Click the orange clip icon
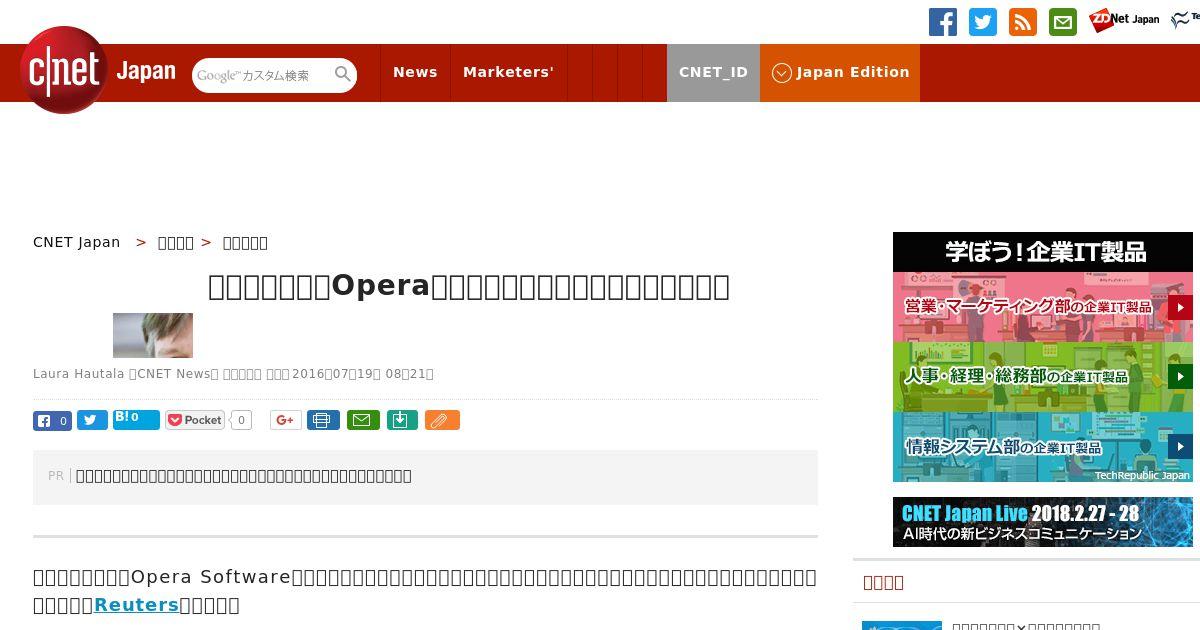 click(x=442, y=420)
